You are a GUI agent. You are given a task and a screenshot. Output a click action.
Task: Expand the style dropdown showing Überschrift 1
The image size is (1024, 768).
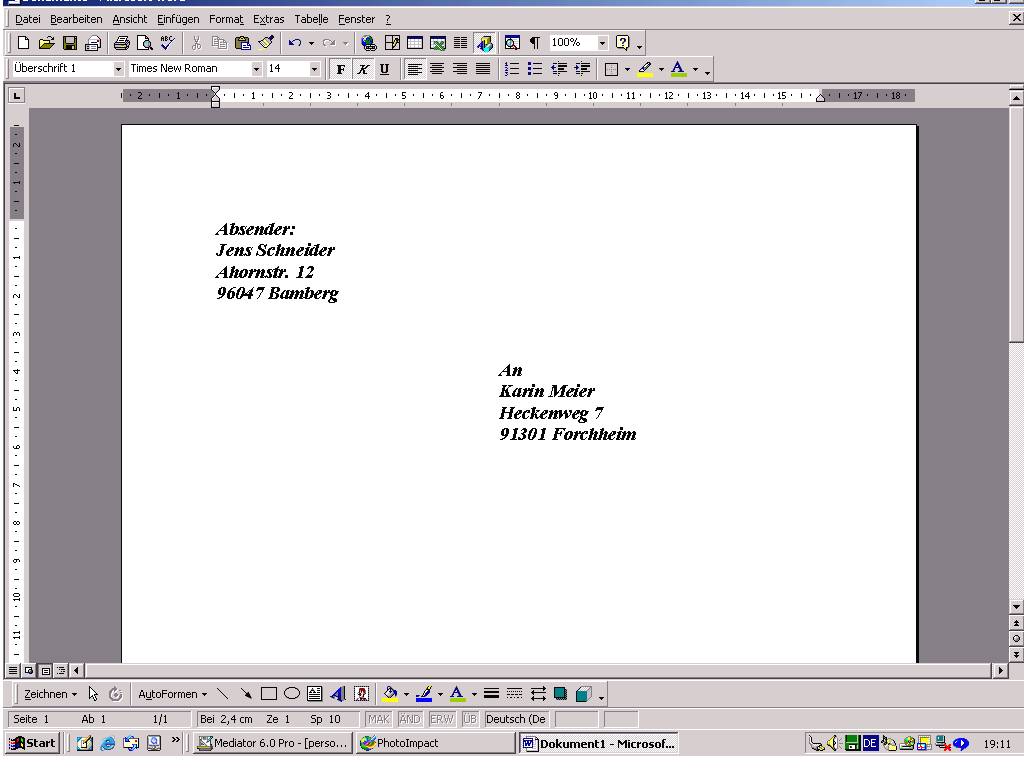pos(118,69)
